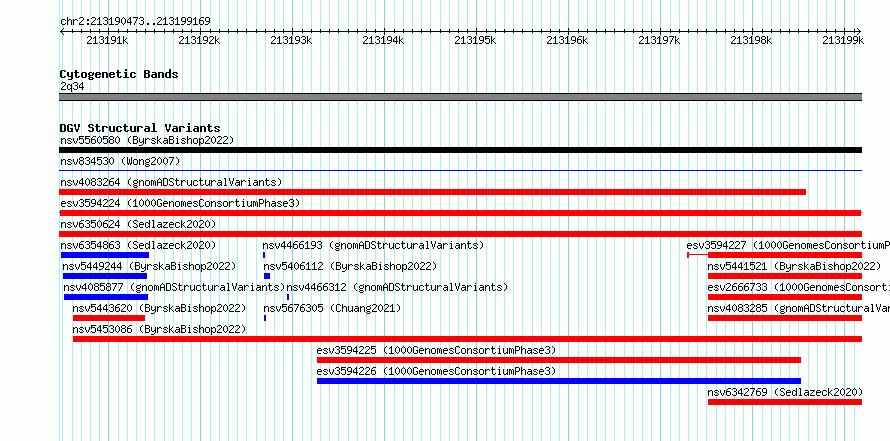The width and height of the screenshot is (890, 441).
Task: Click the red esv2666733 variant bar
Action: point(785,297)
